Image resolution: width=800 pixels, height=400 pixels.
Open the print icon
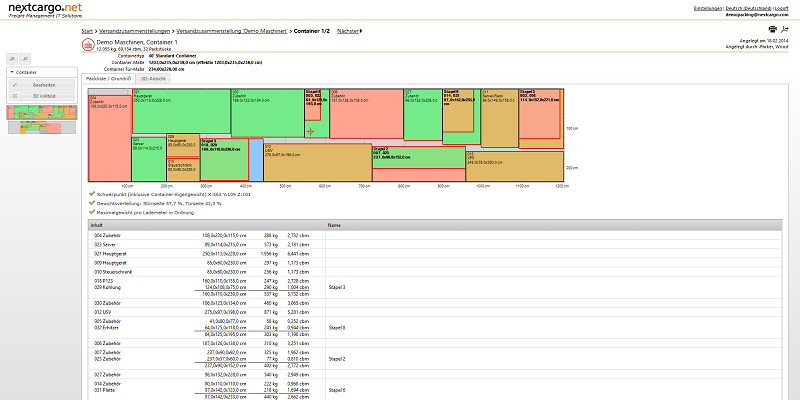772,29
